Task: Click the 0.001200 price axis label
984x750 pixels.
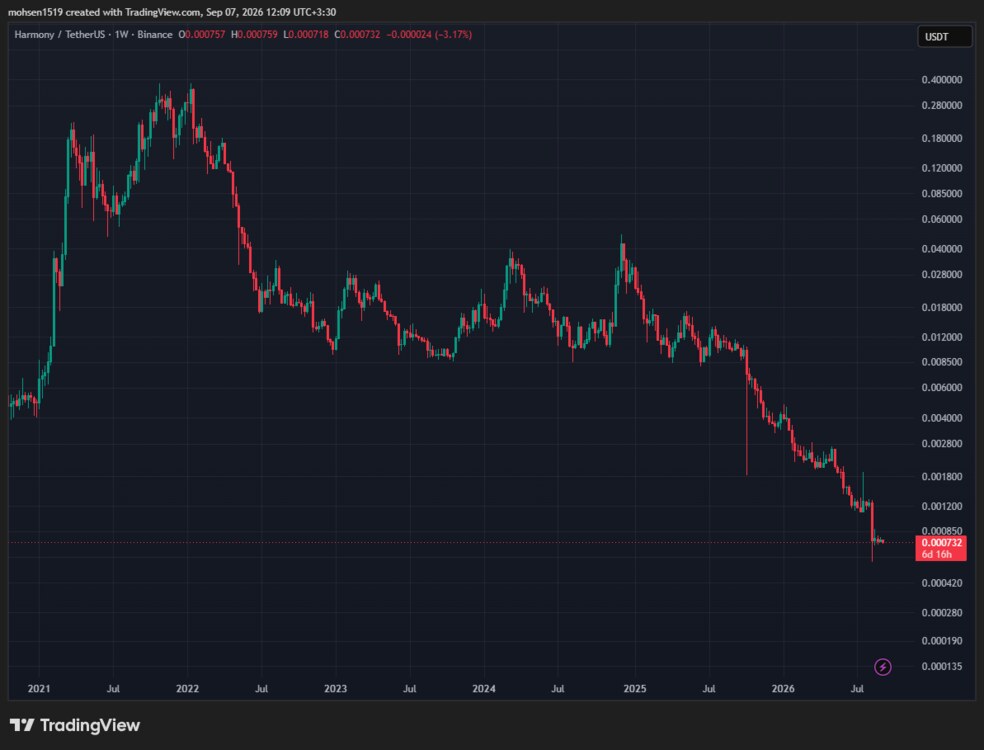Action: coord(941,506)
